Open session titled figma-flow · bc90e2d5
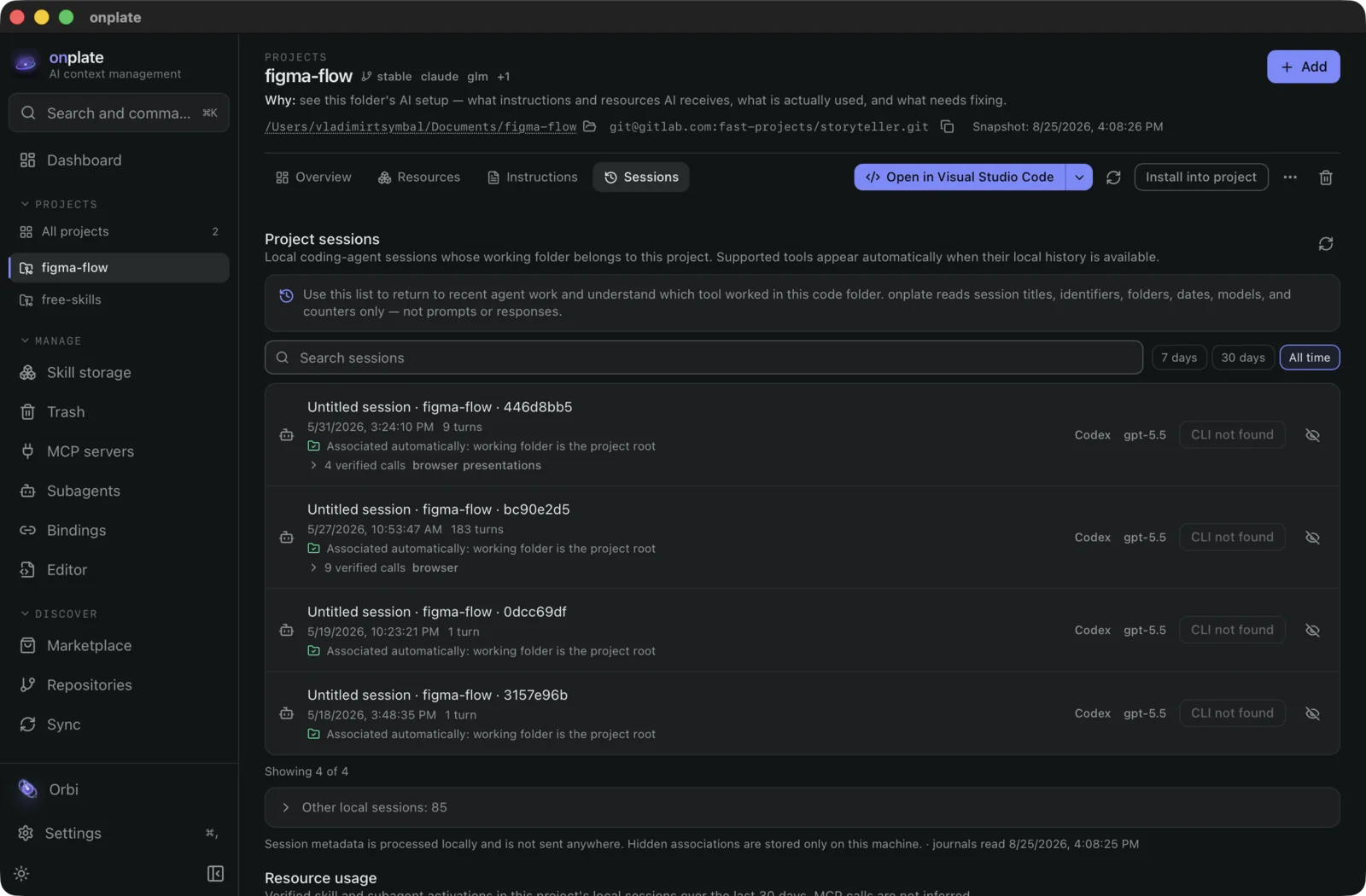Image resolution: width=1366 pixels, height=896 pixels. [x=438, y=509]
